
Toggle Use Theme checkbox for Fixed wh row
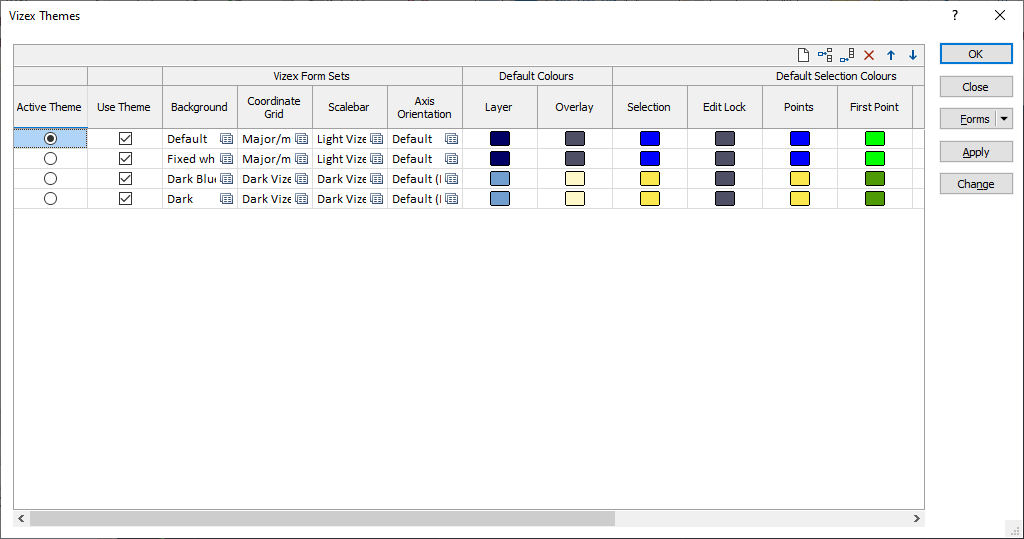tap(125, 159)
